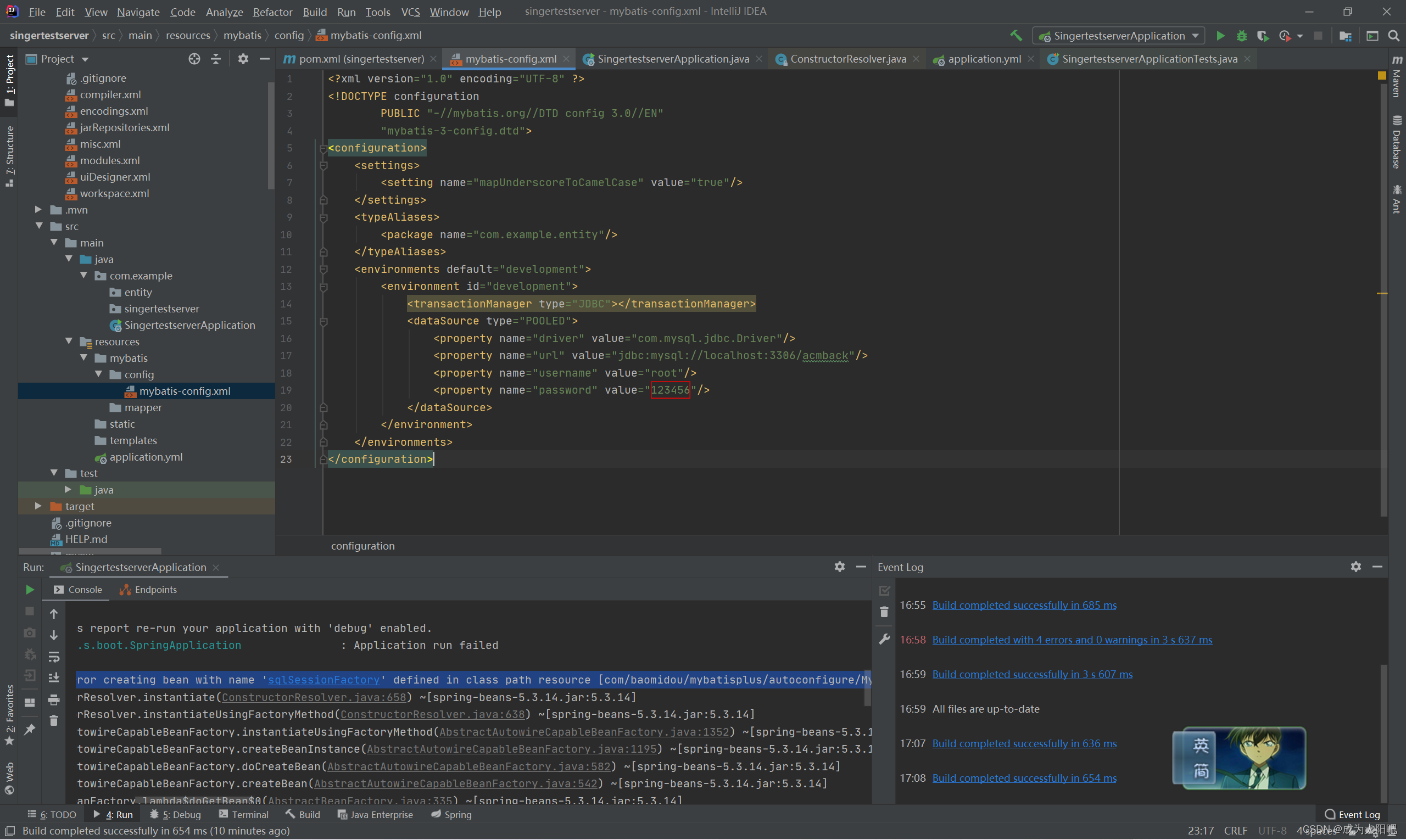Select mapper folder in project tree

coord(143,407)
